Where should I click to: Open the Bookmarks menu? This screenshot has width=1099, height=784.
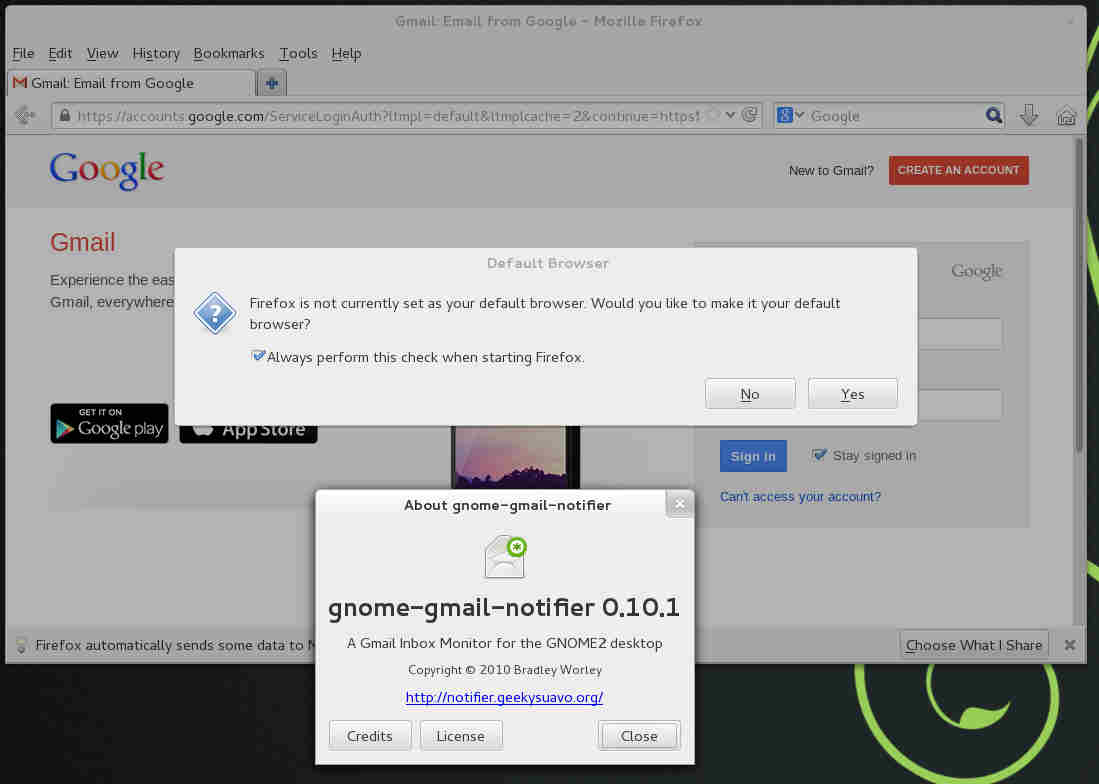coord(228,53)
